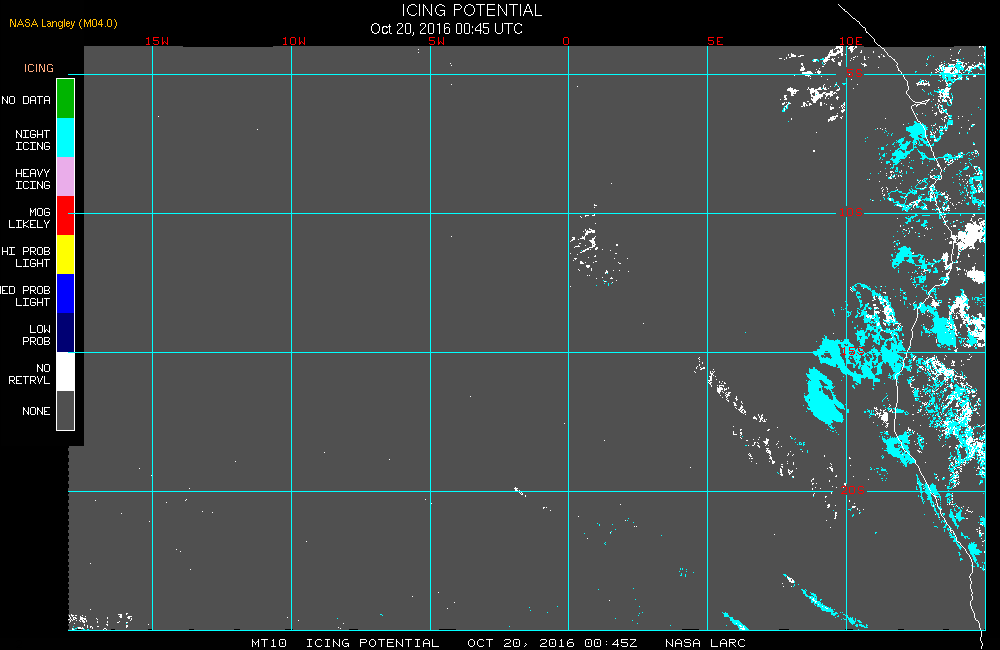The height and width of the screenshot is (650, 1000).
Task: Click the 15W longitude label
Action: [157, 41]
